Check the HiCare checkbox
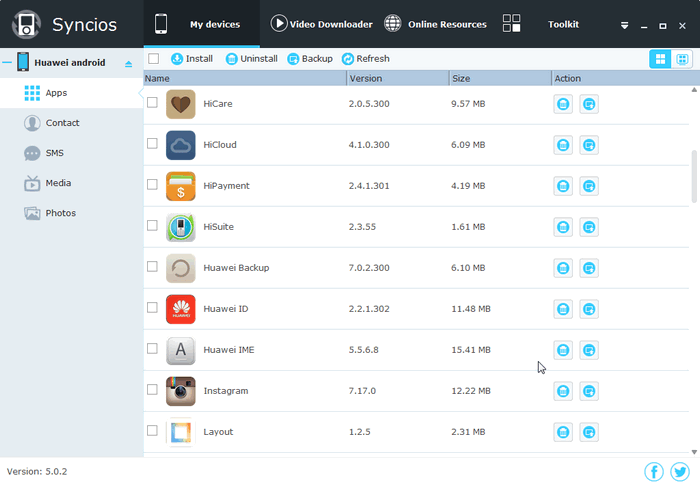 click(152, 102)
